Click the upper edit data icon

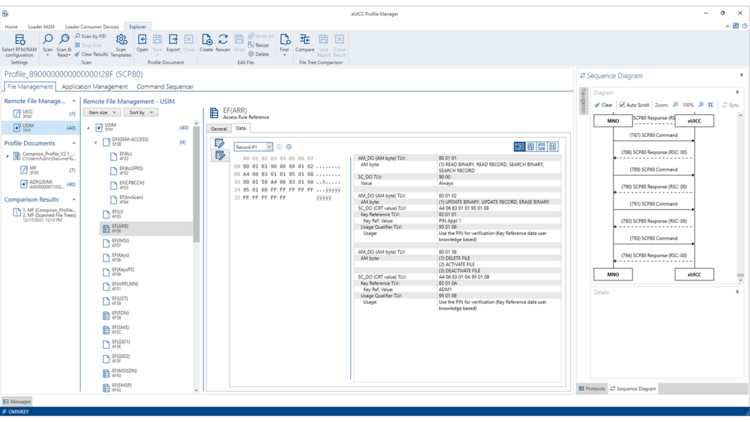click(x=220, y=143)
